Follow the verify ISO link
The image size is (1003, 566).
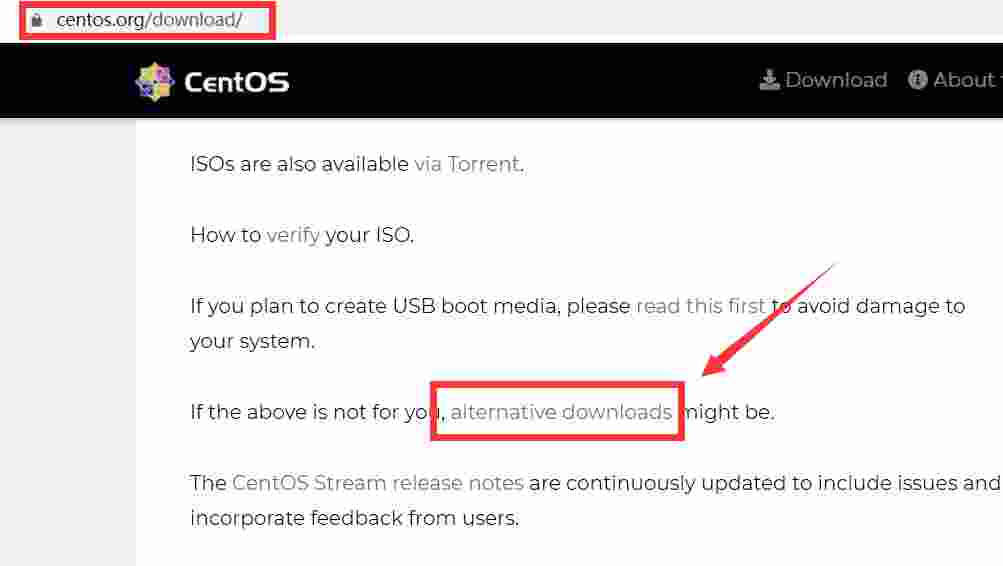click(293, 235)
